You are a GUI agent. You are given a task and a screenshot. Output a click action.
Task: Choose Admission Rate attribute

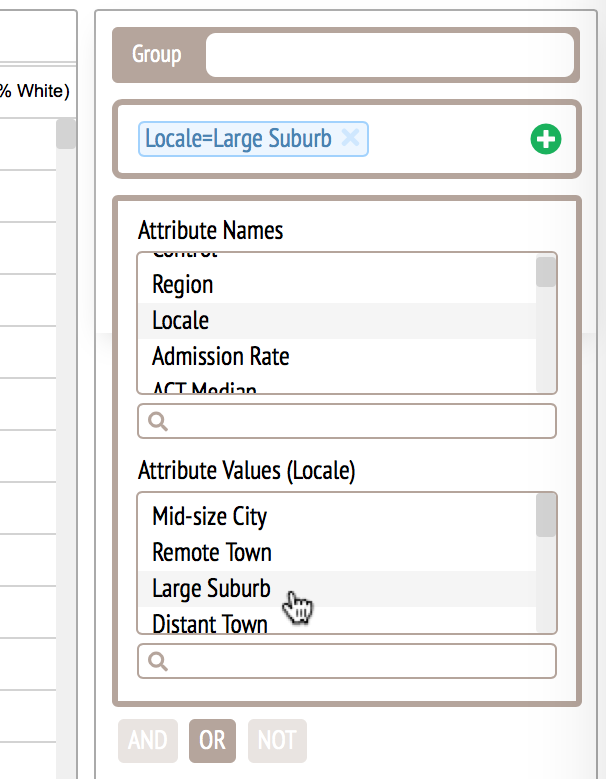pyautogui.click(x=221, y=357)
